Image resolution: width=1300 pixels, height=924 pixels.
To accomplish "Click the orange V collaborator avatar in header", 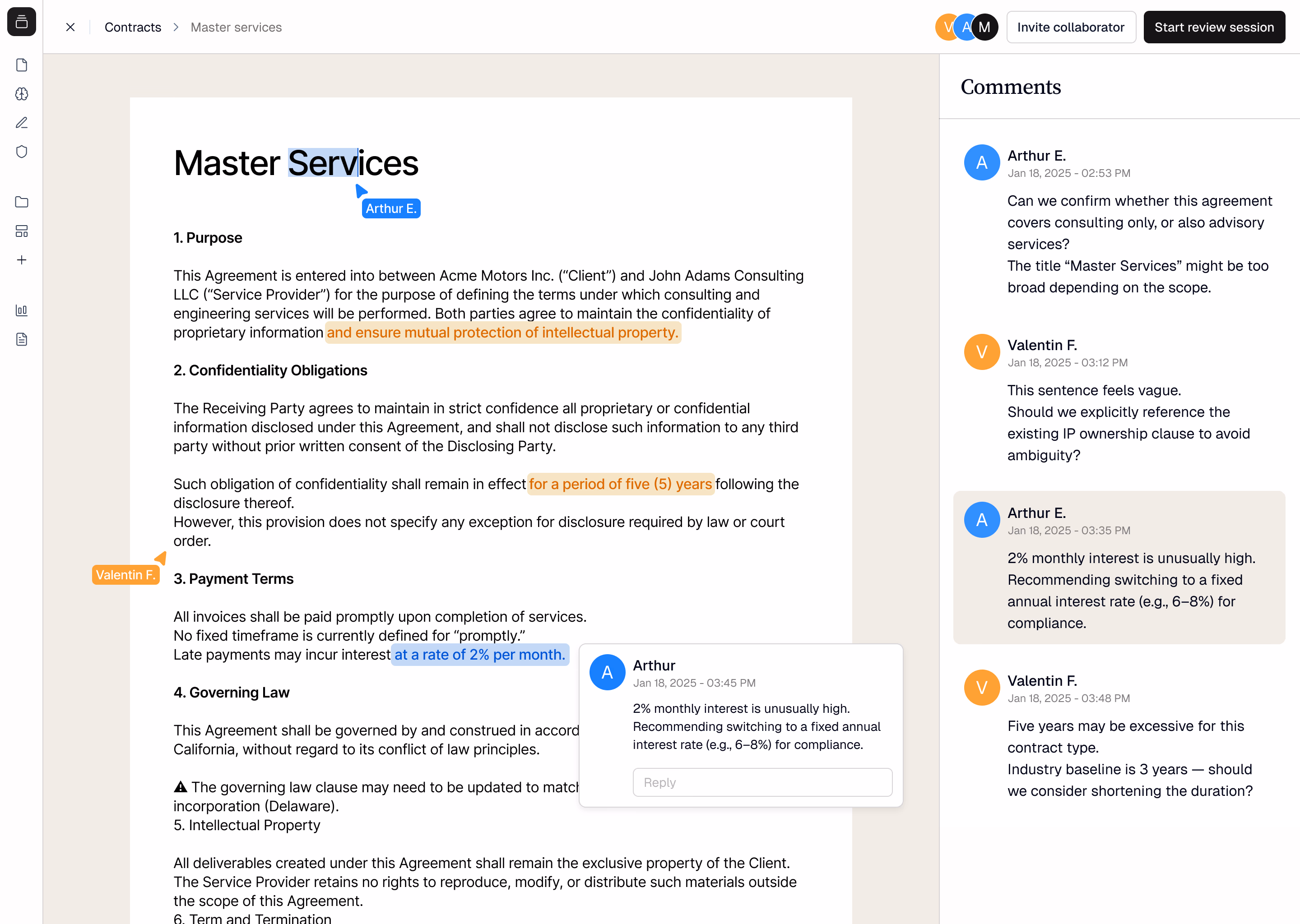I will [x=945, y=28].
